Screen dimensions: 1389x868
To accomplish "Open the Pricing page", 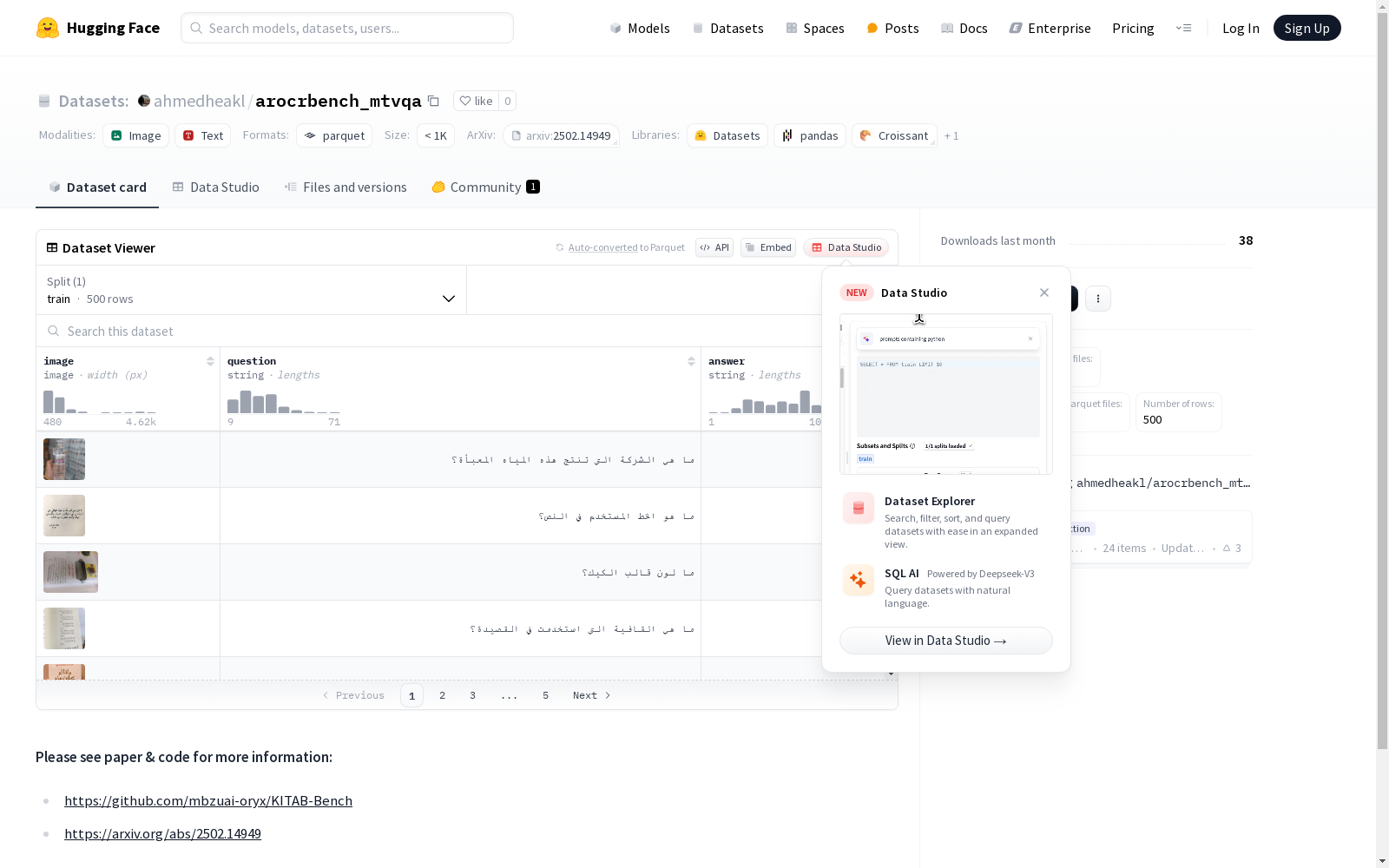I will coord(1133,28).
